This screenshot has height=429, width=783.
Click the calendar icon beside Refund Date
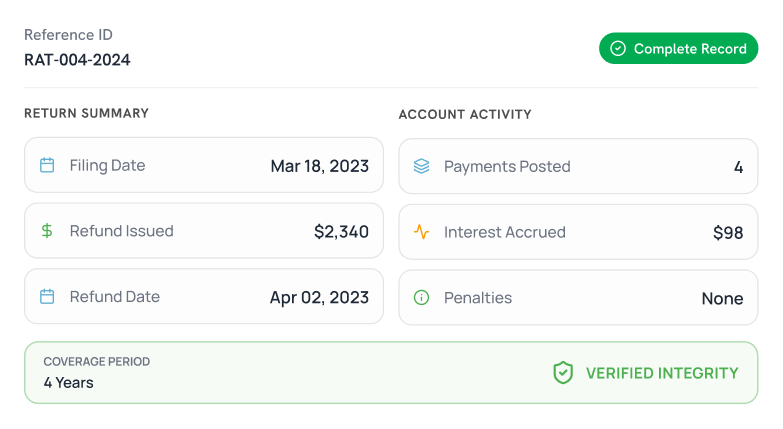[47, 297]
